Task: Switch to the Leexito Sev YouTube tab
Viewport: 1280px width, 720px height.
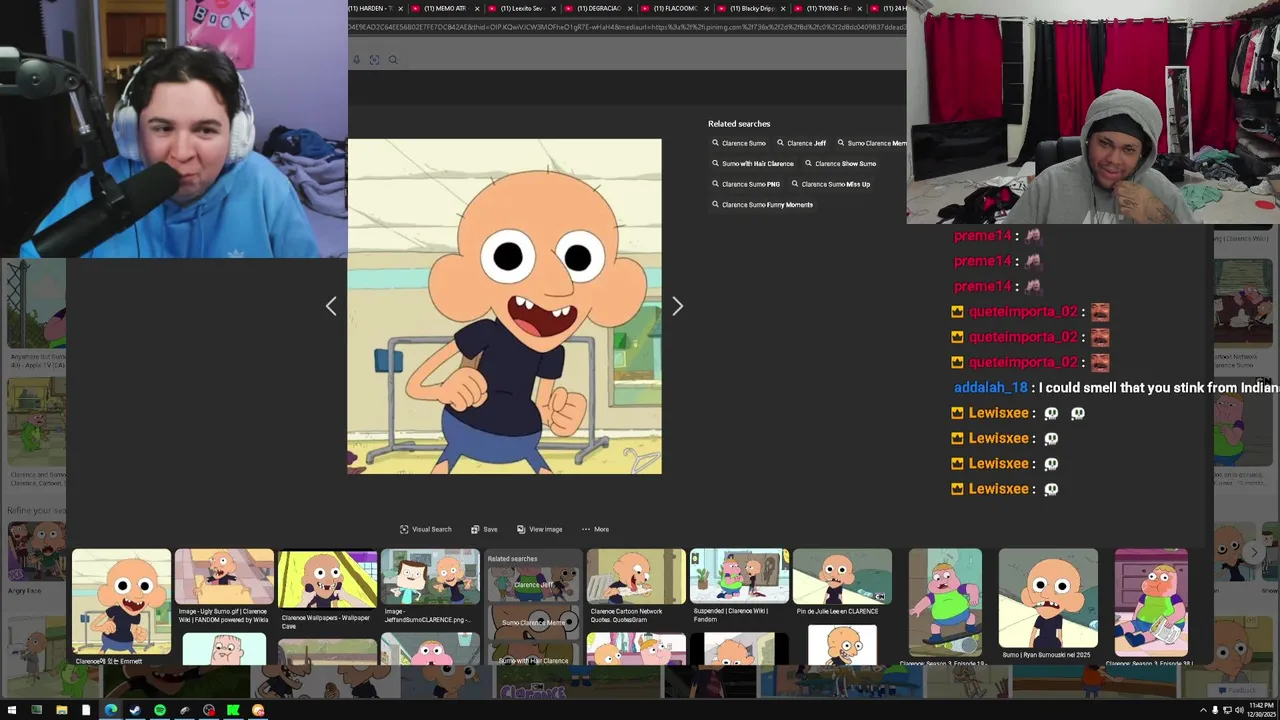Action: pos(521,8)
